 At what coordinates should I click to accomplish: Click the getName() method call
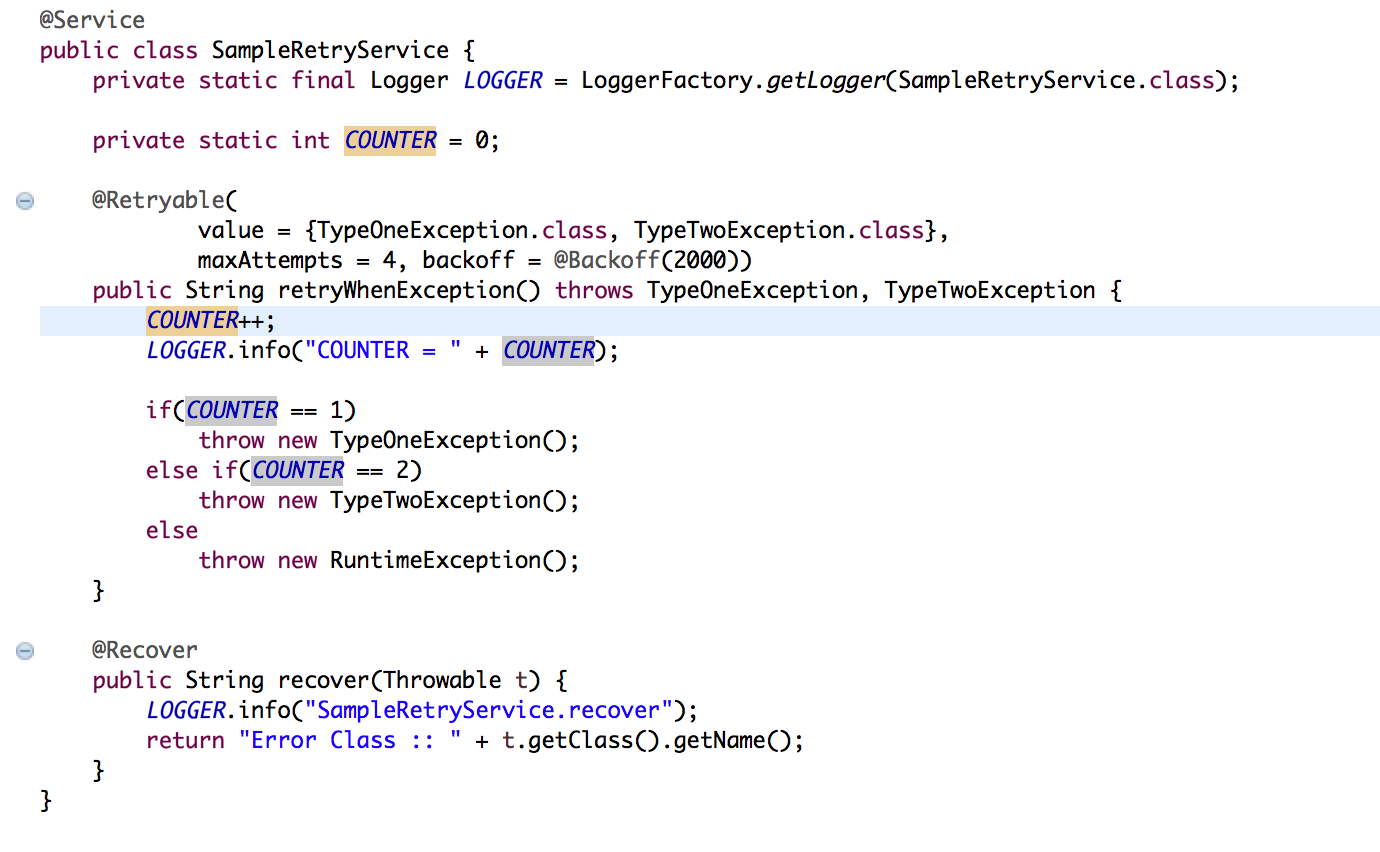pyautogui.click(x=732, y=740)
